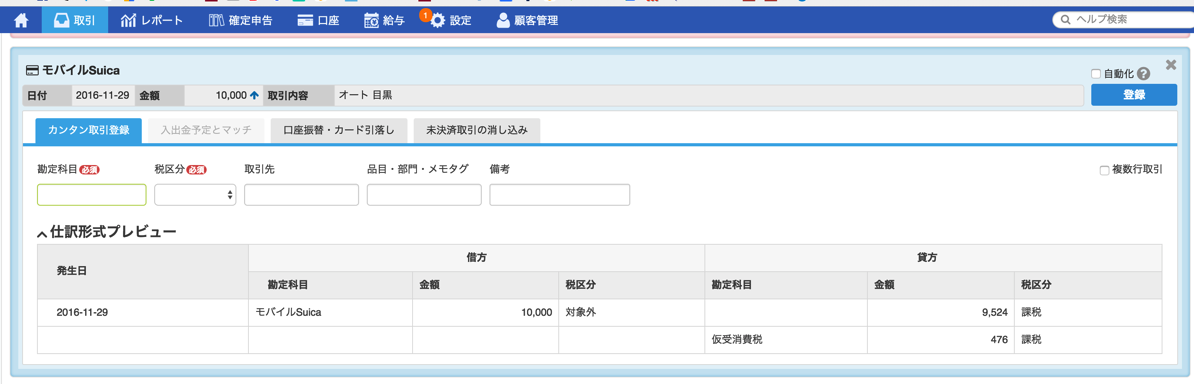The image size is (1194, 384).
Task: Close the モバイルSuica panel with X
Action: click(x=1171, y=65)
